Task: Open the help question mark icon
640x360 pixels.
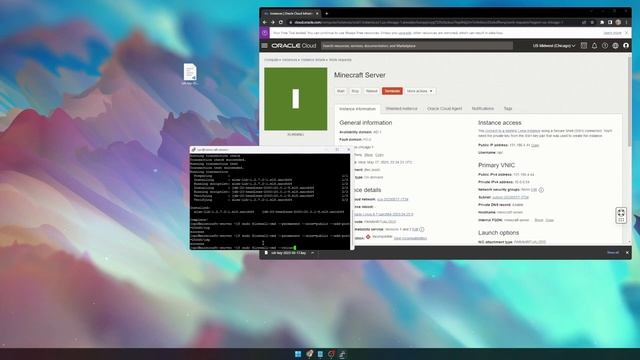Action: click(605, 46)
